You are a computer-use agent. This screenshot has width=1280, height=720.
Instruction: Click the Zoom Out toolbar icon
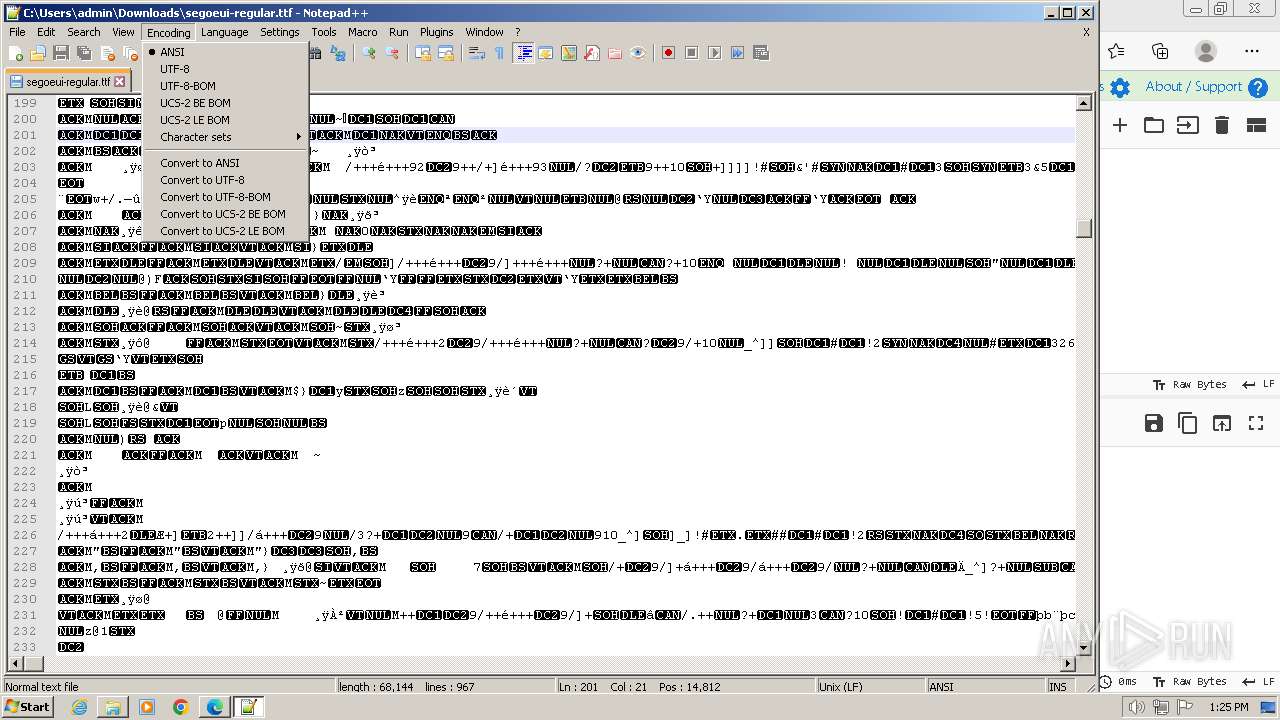tap(392, 53)
